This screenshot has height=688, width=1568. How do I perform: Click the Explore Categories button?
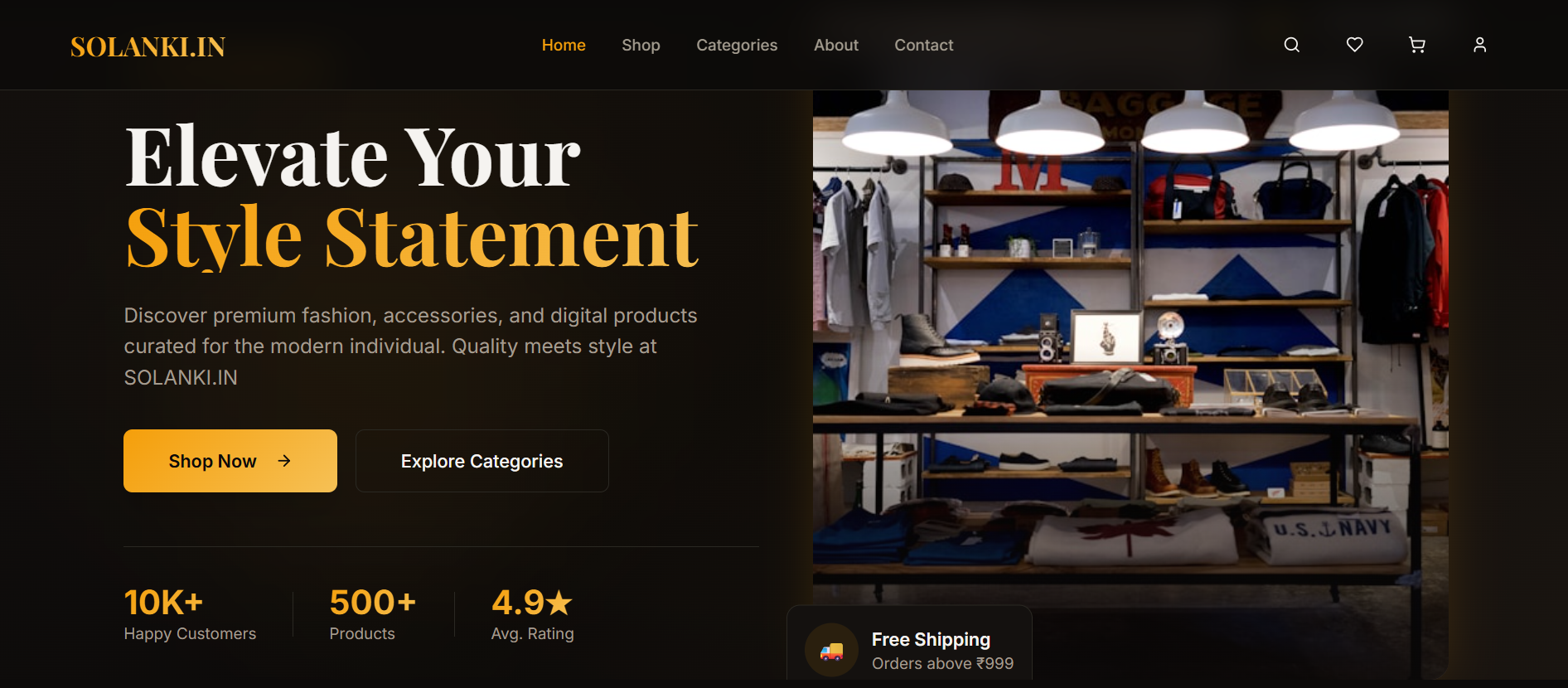(x=482, y=461)
